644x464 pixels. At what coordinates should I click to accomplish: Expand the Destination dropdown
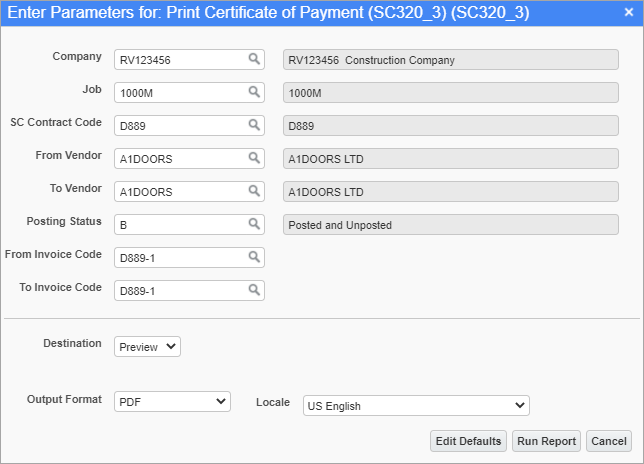coord(147,347)
